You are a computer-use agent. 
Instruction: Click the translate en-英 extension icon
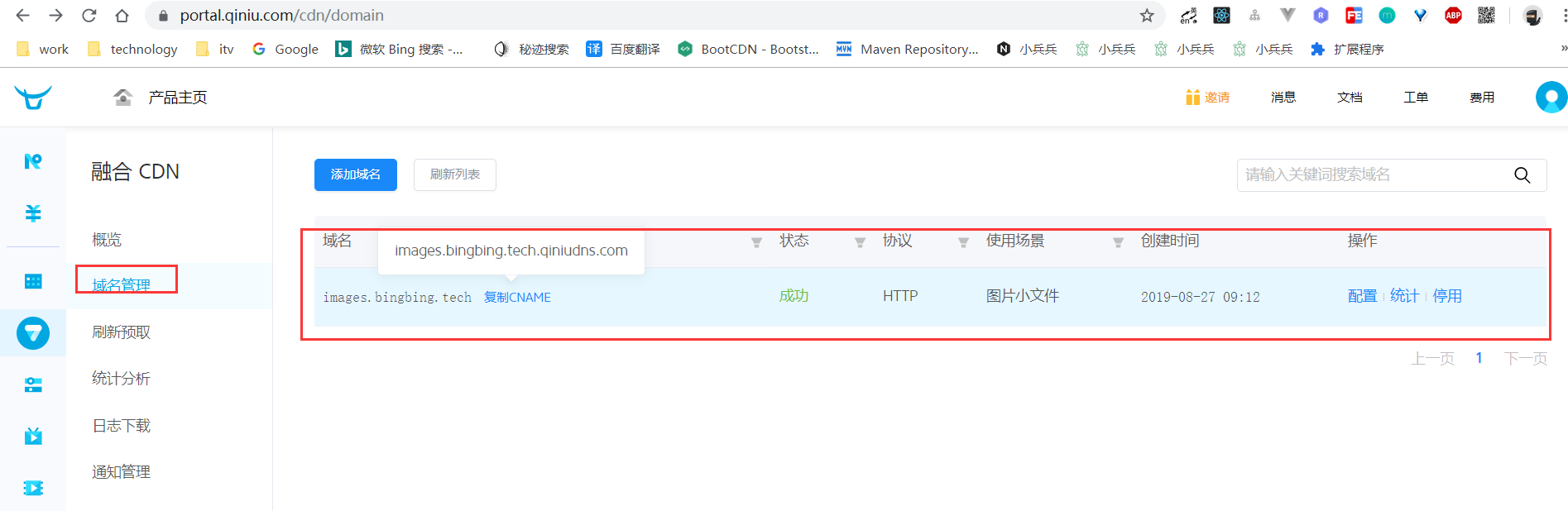1189,15
